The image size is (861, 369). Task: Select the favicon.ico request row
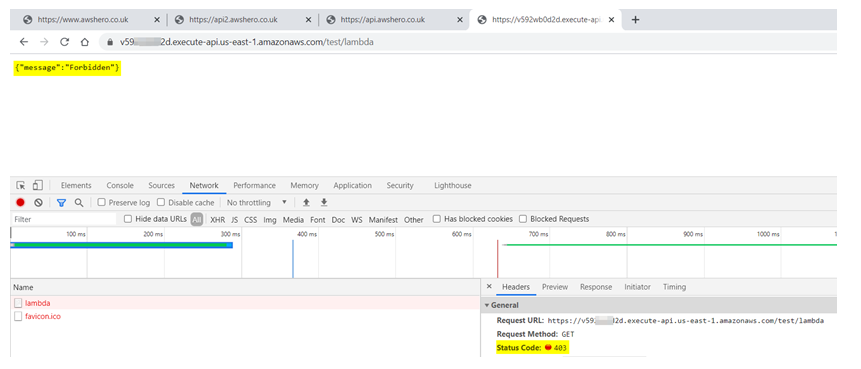(x=245, y=316)
